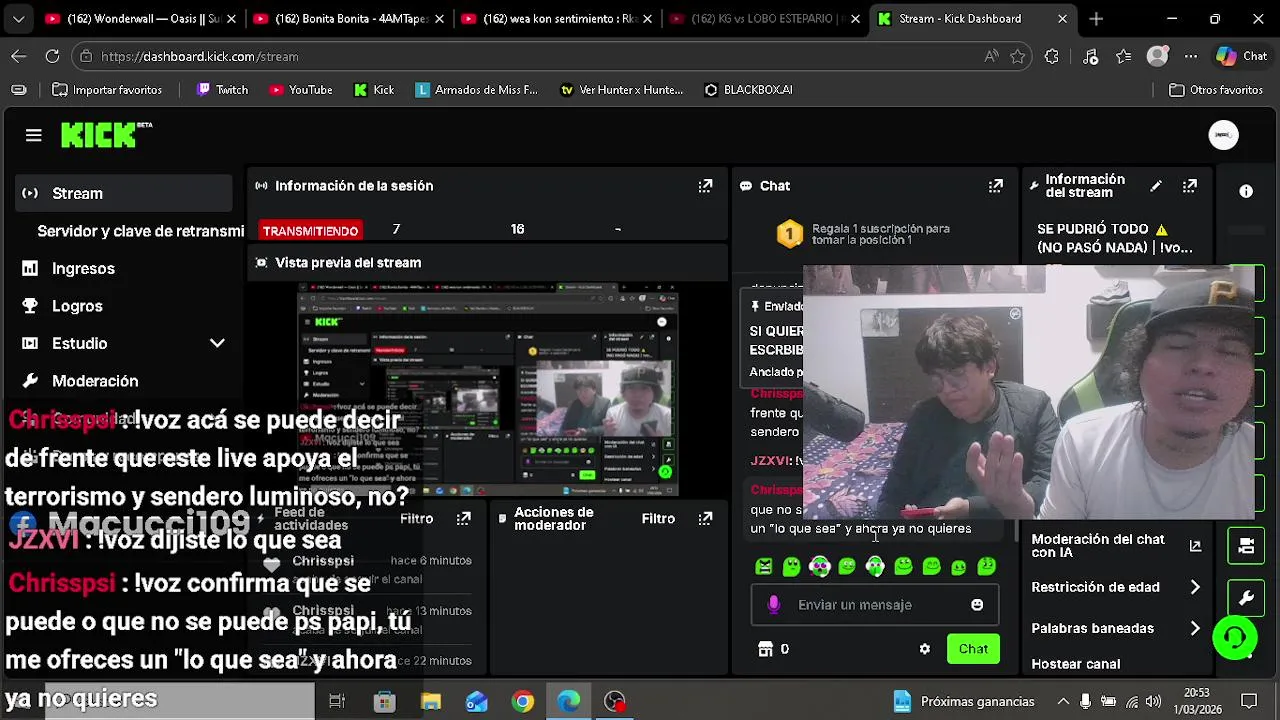Show hidden system tray icons
1280x720 pixels.
pos(1063,702)
